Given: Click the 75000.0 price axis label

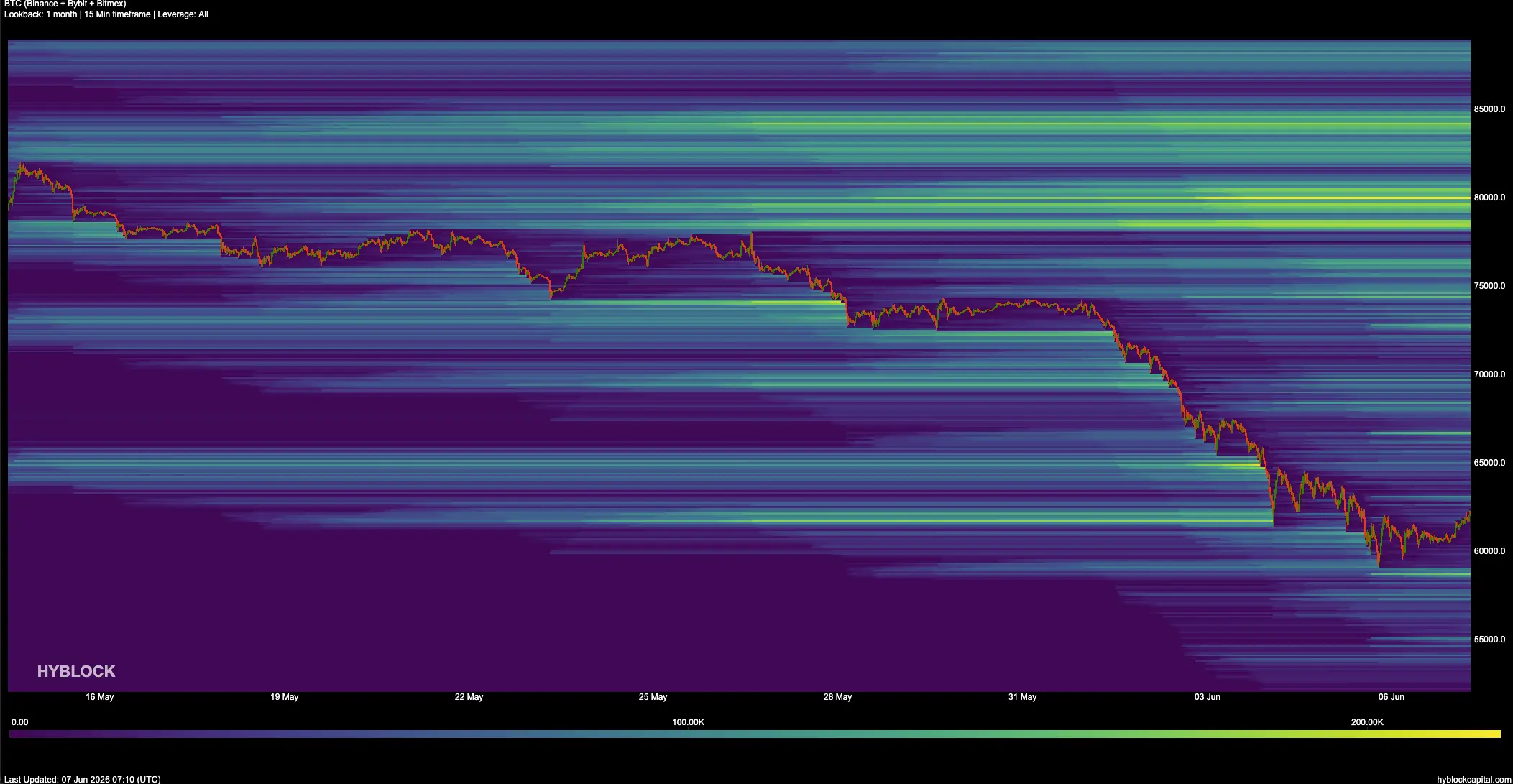Looking at the screenshot, I should (1489, 286).
